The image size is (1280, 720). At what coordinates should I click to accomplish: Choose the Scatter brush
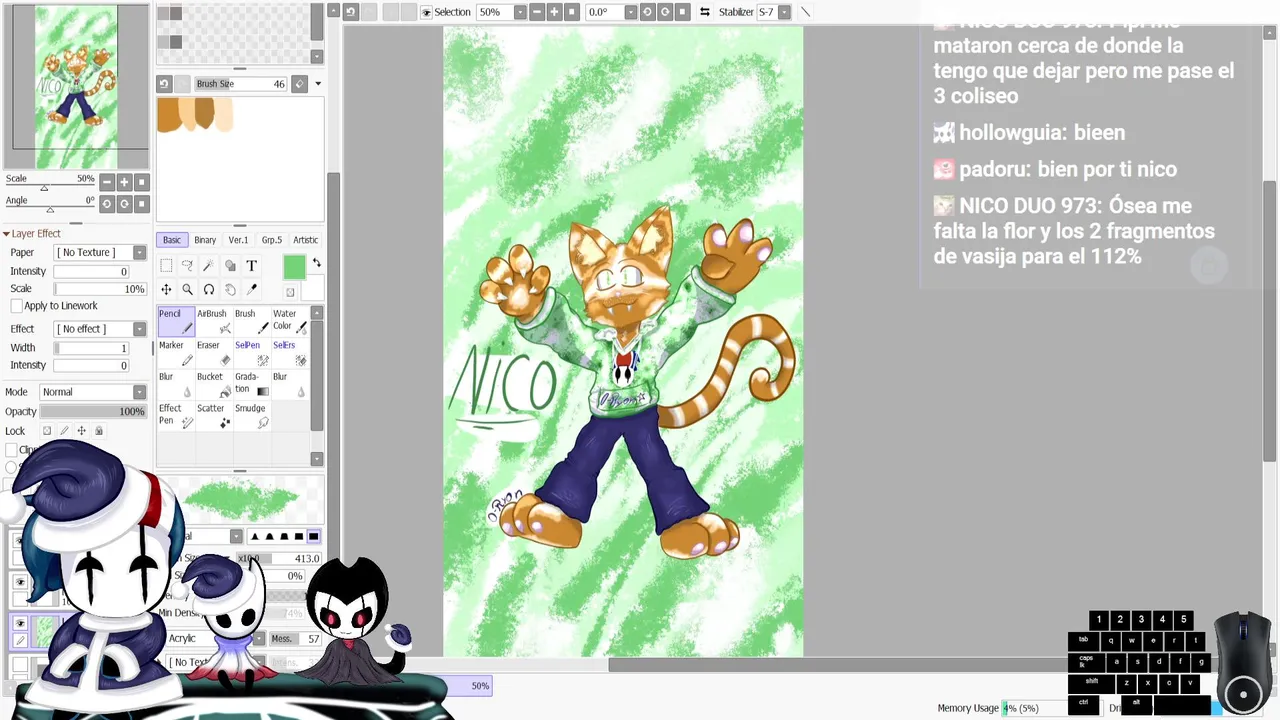pyautogui.click(x=213, y=416)
